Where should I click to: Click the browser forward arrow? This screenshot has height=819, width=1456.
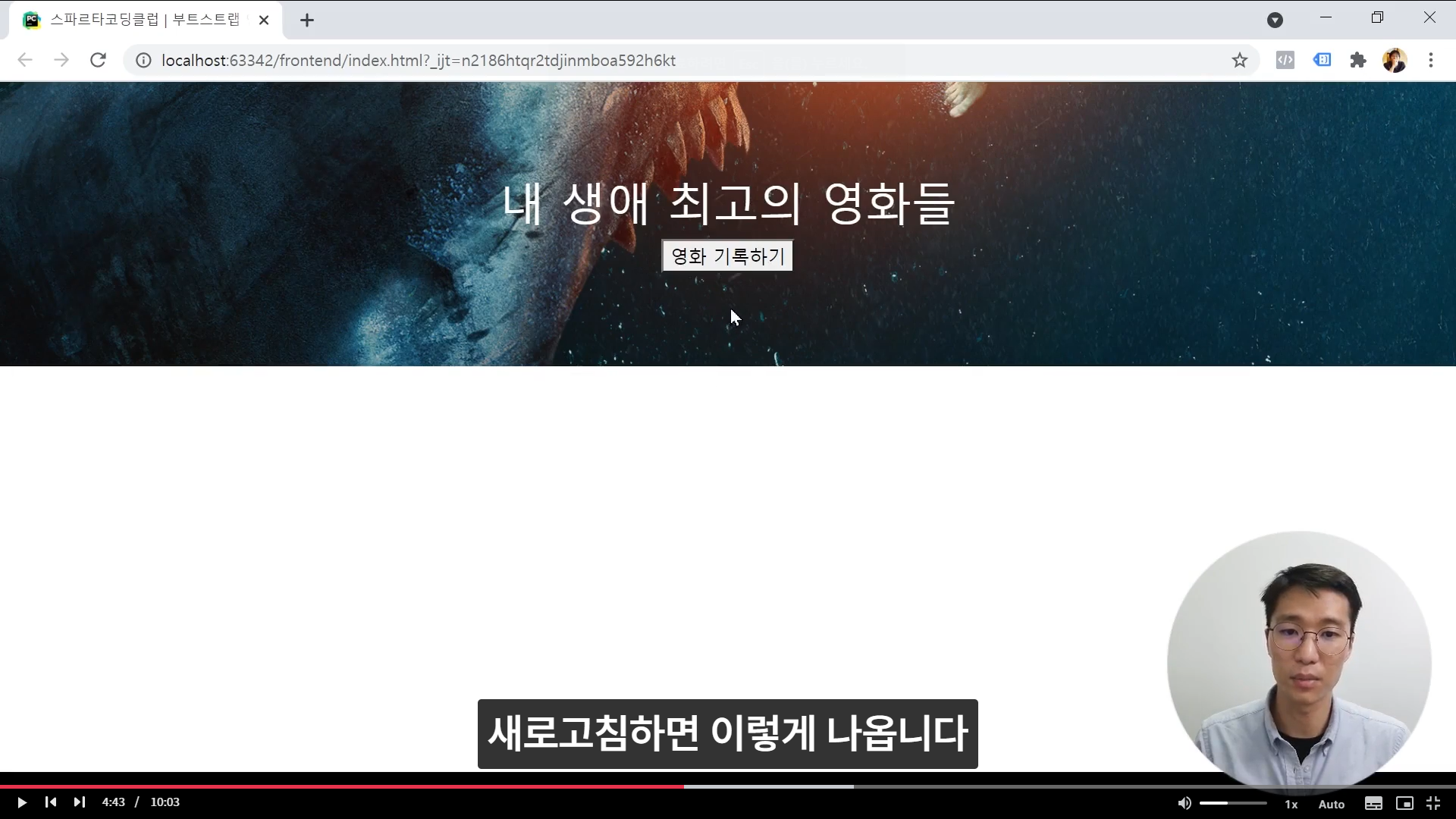click(x=61, y=60)
